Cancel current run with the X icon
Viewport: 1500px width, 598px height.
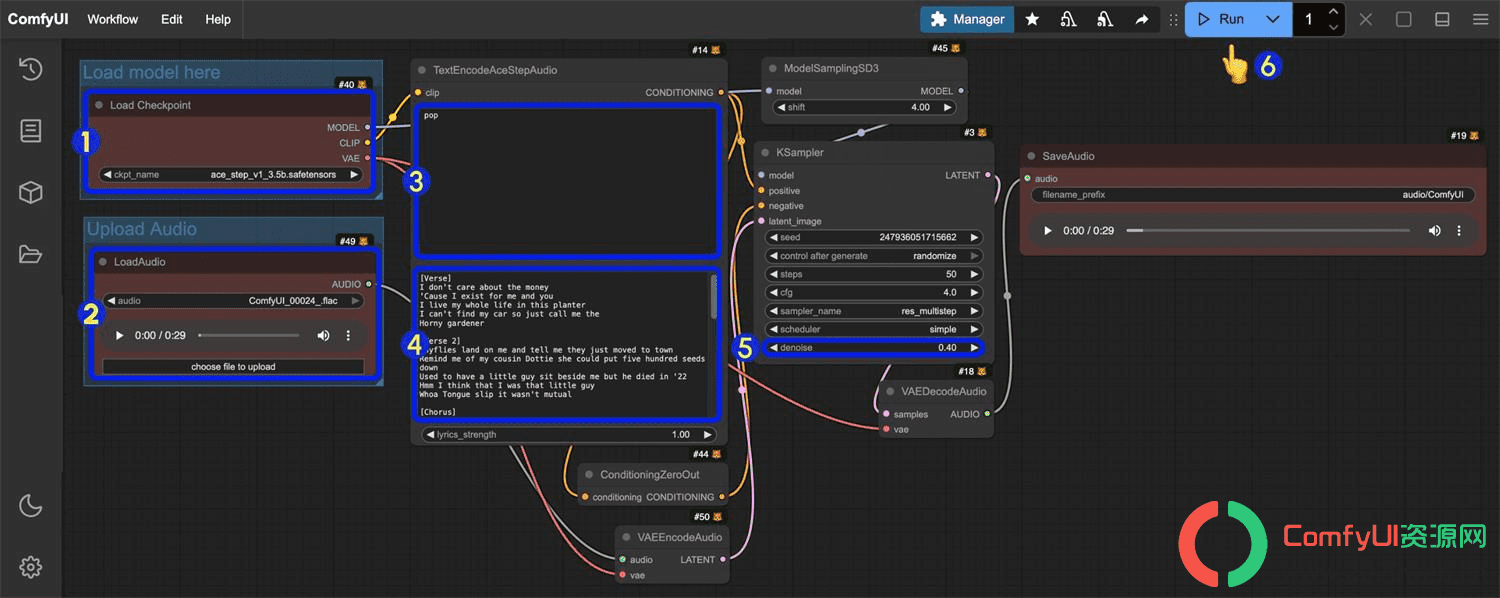click(x=1366, y=19)
